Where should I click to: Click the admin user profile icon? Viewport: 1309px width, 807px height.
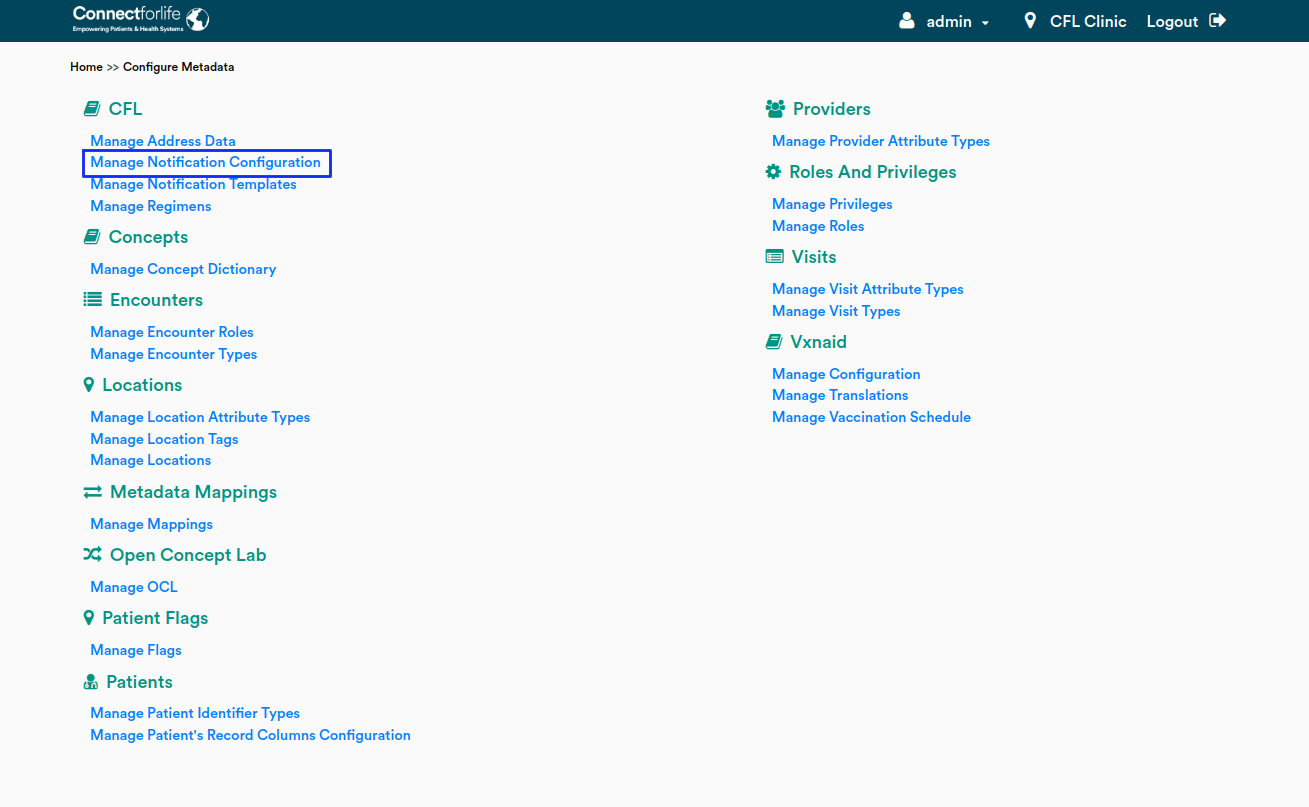(x=907, y=21)
